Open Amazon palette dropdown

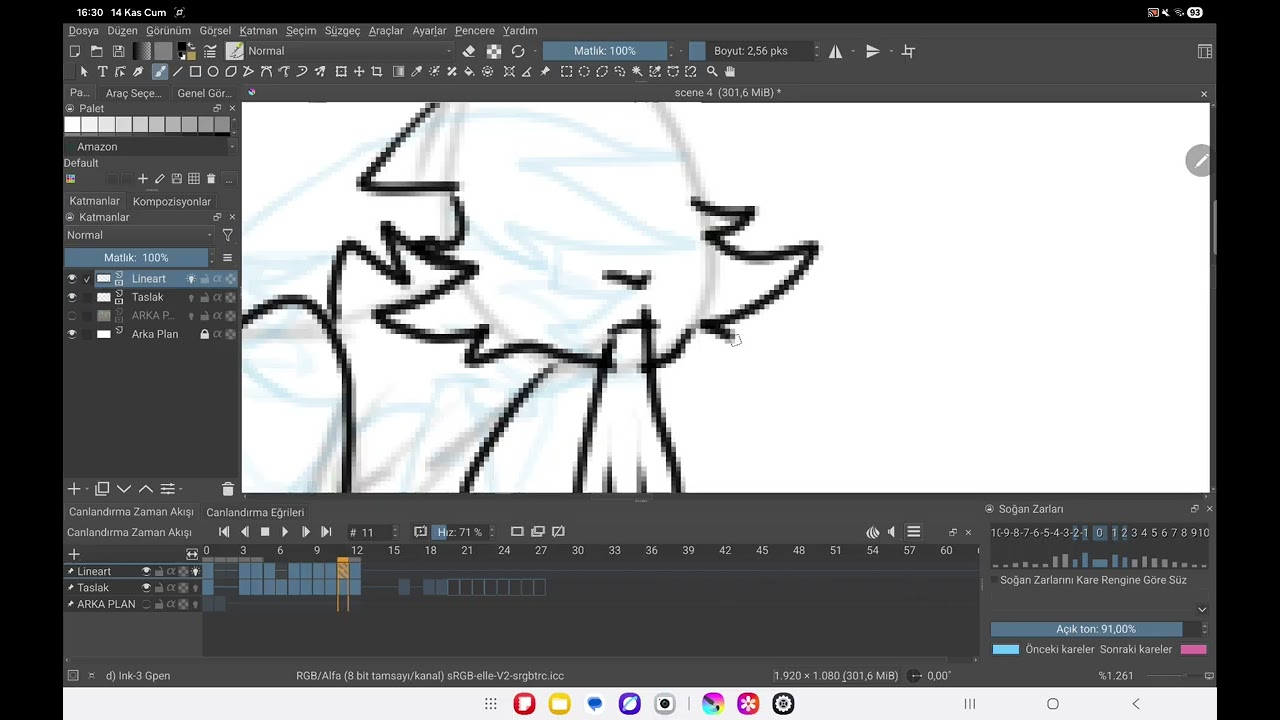150,147
